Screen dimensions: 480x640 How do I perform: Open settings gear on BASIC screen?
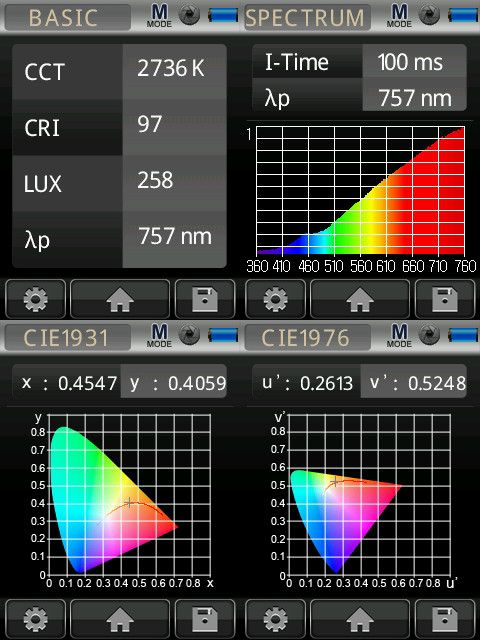pyautogui.click(x=35, y=299)
